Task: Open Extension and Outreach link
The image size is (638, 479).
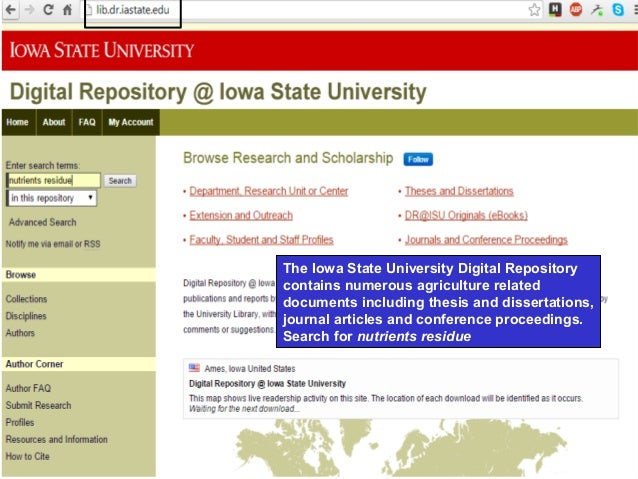Action: point(241,215)
